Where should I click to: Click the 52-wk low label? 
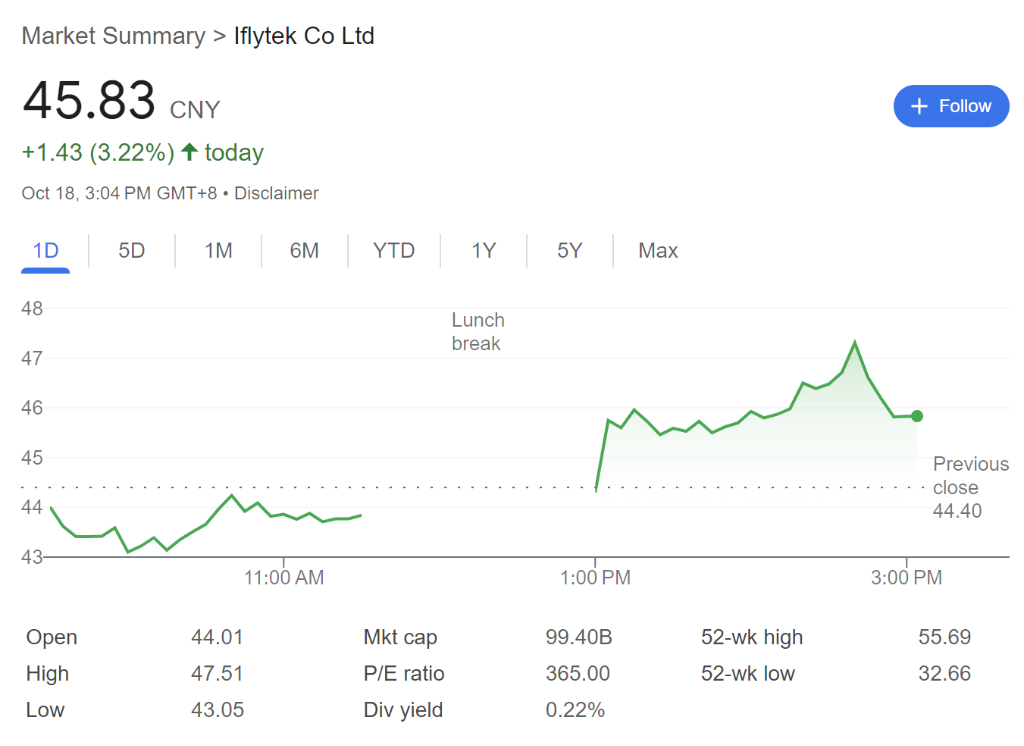[x=748, y=673]
